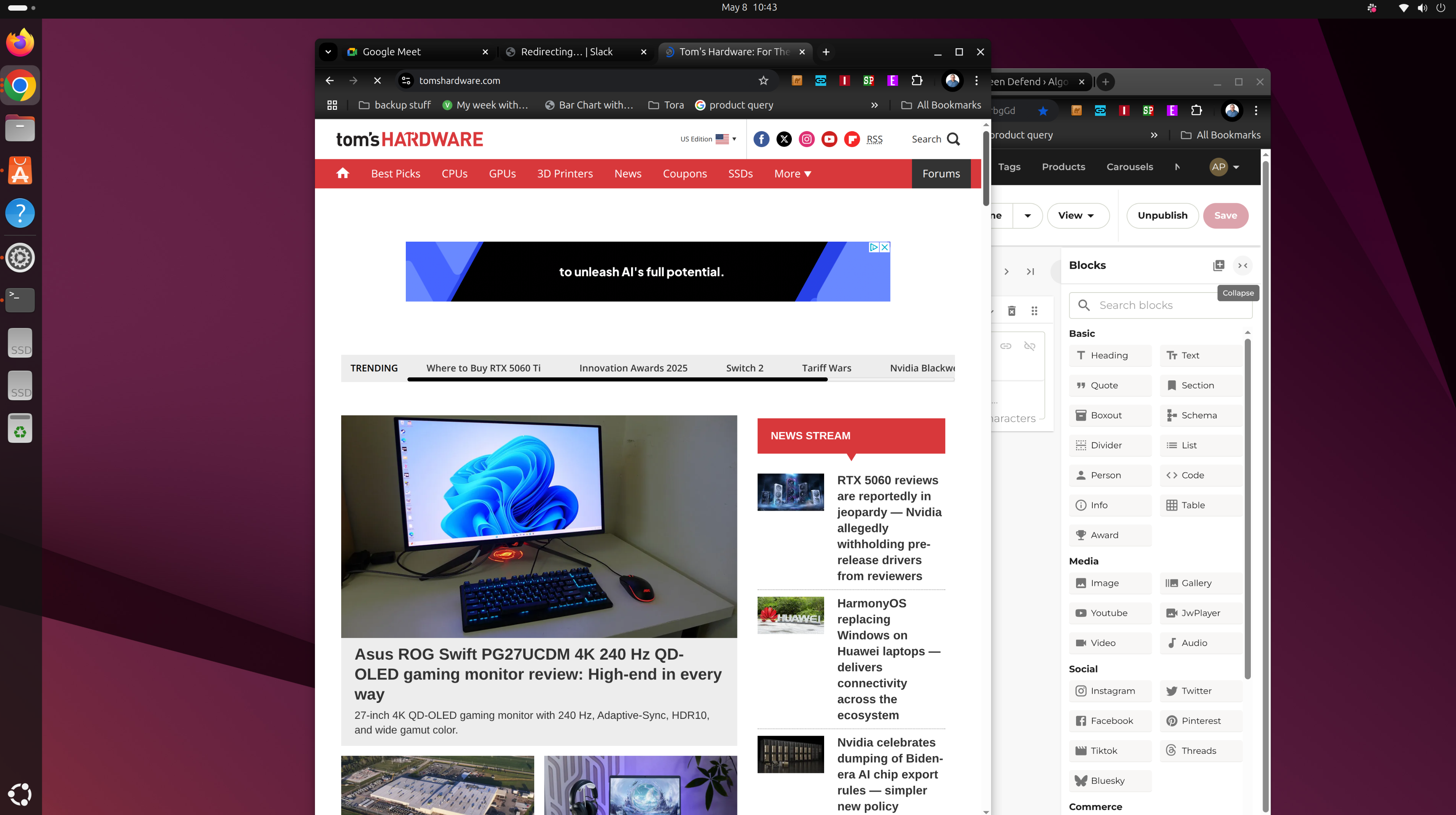Open the Carousels tab in editor window
The height and width of the screenshot is (815, 1456).
[x=1129, y=167]
